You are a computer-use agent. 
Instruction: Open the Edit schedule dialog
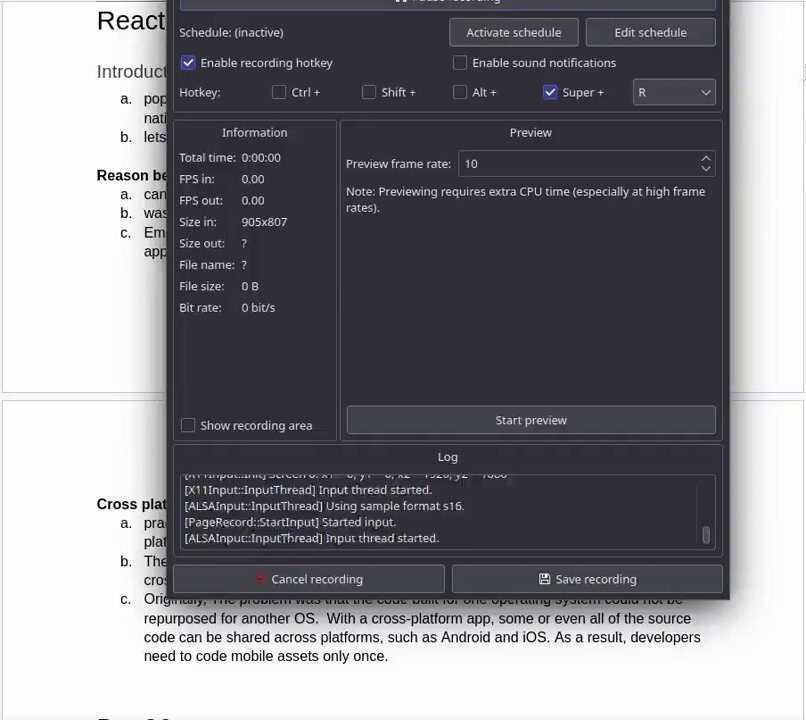650,32
